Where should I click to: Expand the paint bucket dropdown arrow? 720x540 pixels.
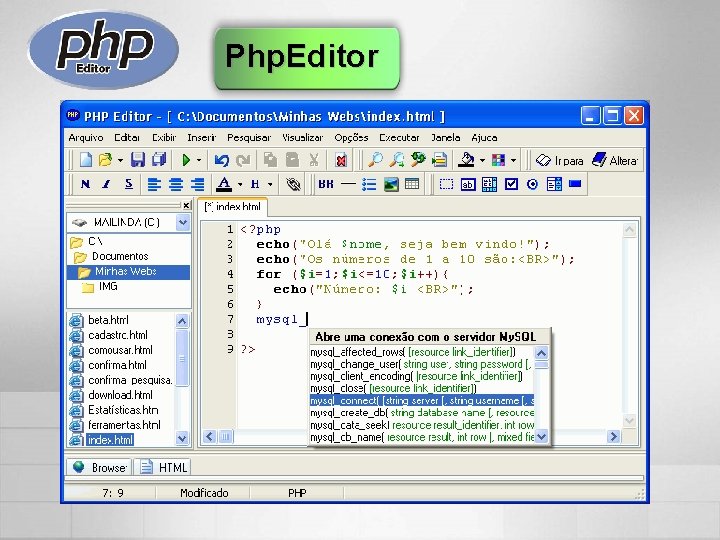pyautogui.click(x=482, y=160)
